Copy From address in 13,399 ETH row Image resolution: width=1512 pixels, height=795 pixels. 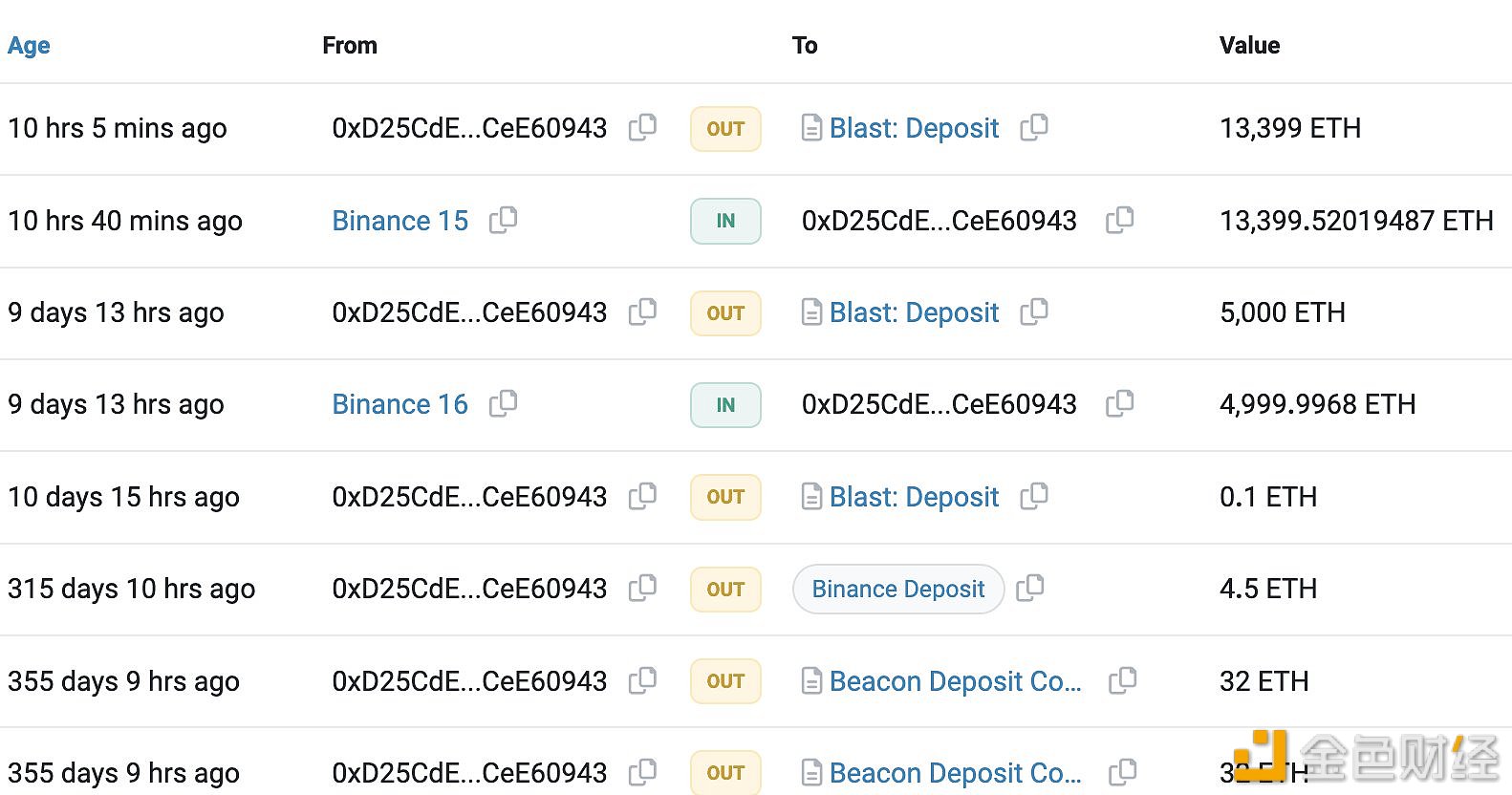tap(642, 127)
